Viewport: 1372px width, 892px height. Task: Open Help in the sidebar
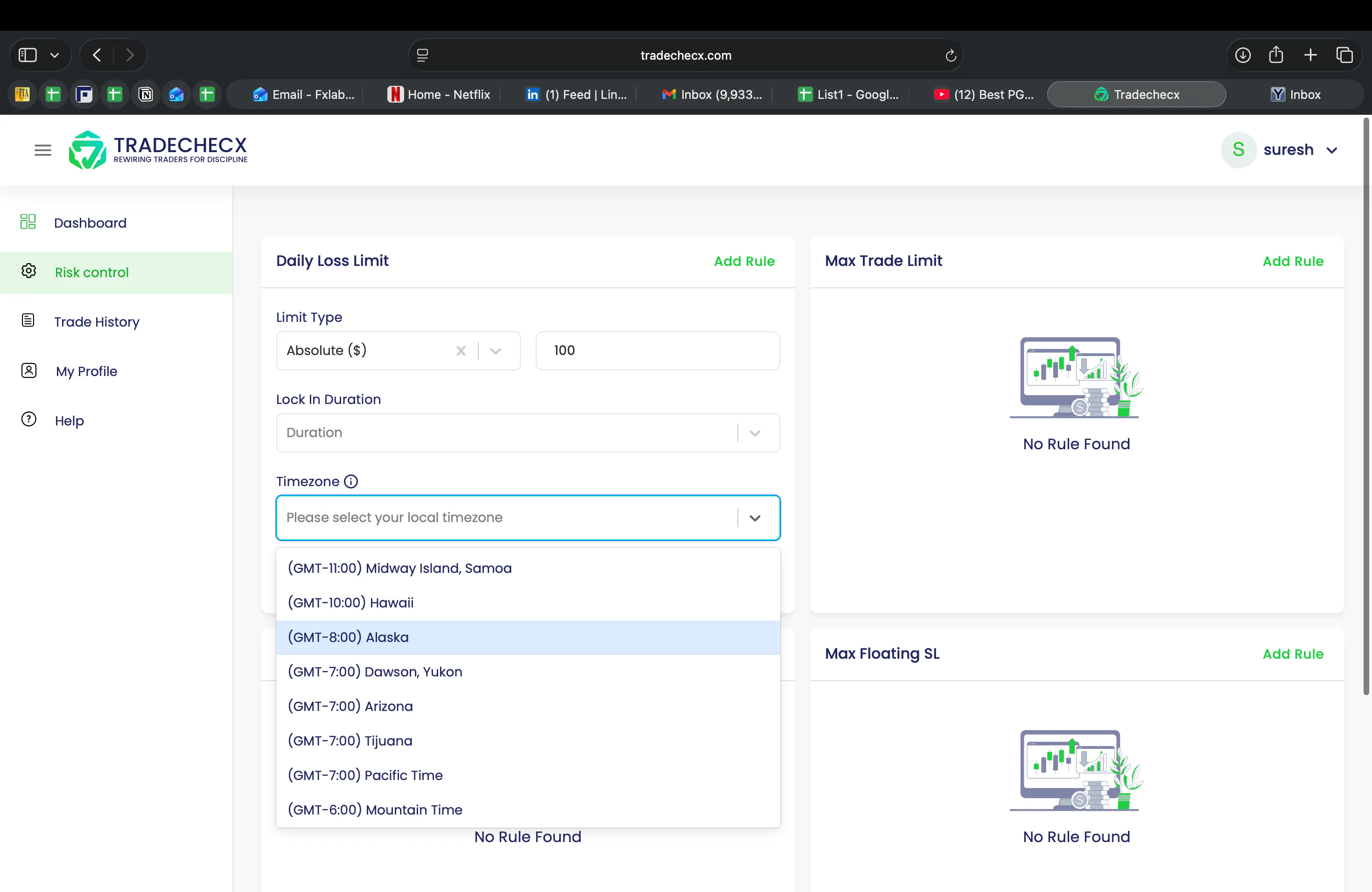tap(117, 421)
